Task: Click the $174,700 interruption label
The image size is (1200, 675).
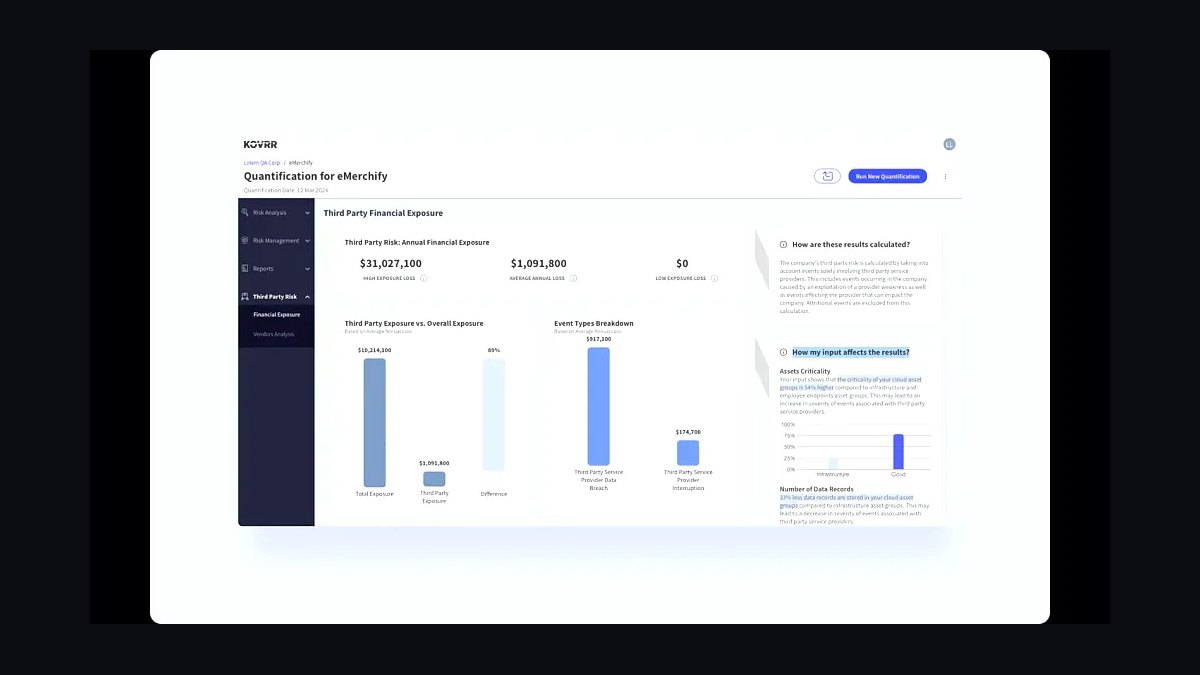Action: [x=688, y=432]
